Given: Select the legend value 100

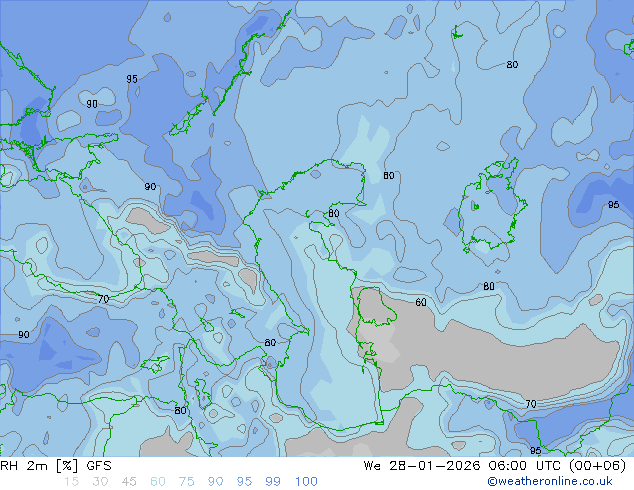Looking at the screenshot, I should (x=306, y=482).
